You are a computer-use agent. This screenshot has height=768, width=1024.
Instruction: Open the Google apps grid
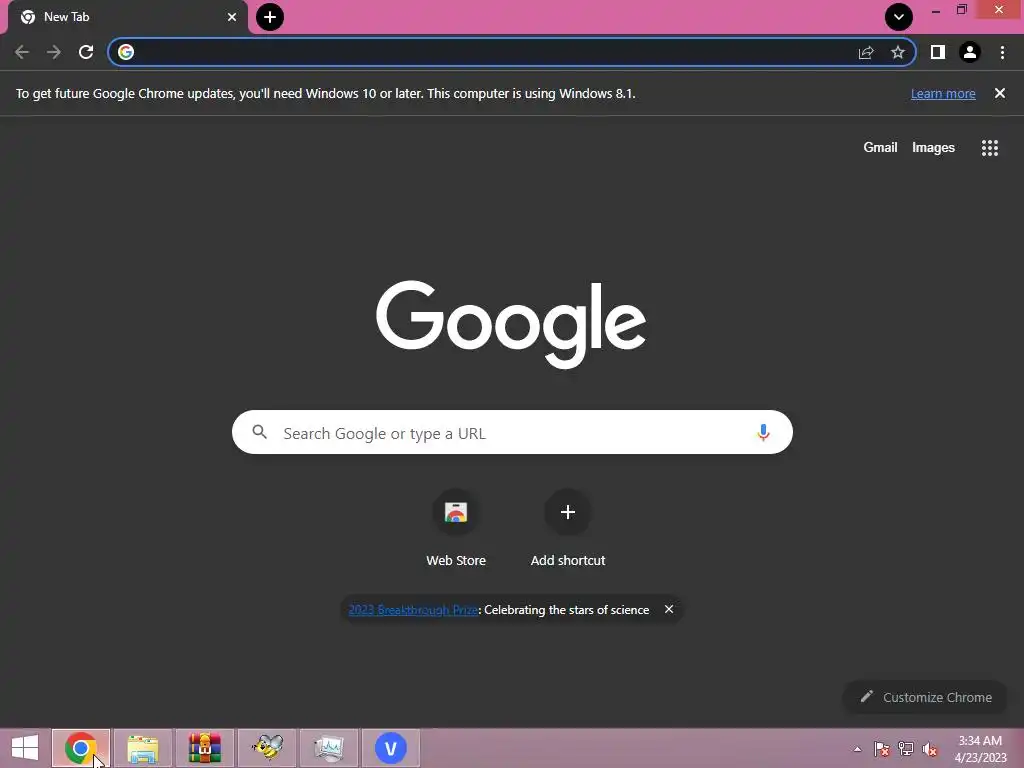click(x=990, y=148)
